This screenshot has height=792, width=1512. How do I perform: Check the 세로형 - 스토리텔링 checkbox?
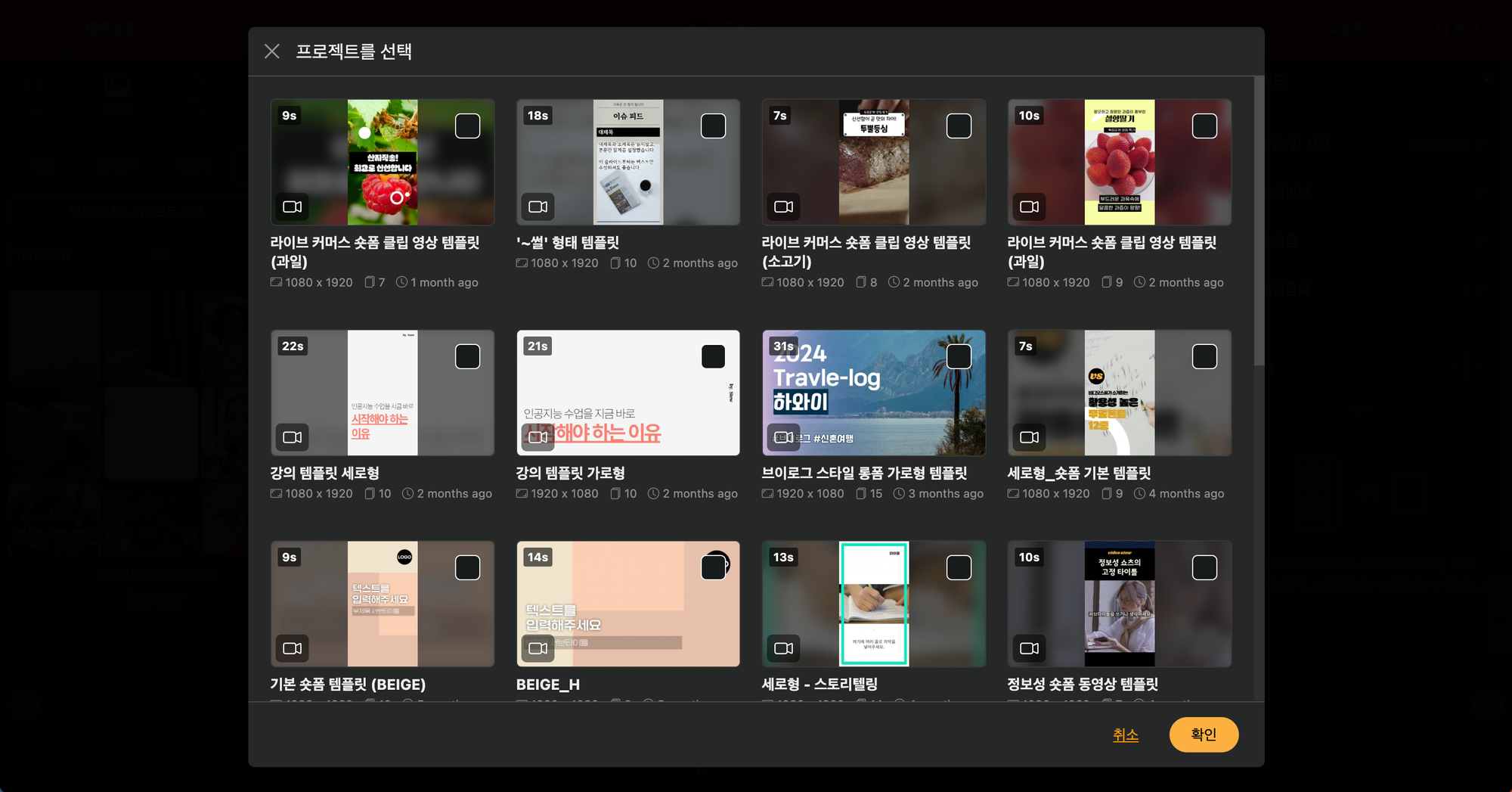coord(959,567)
